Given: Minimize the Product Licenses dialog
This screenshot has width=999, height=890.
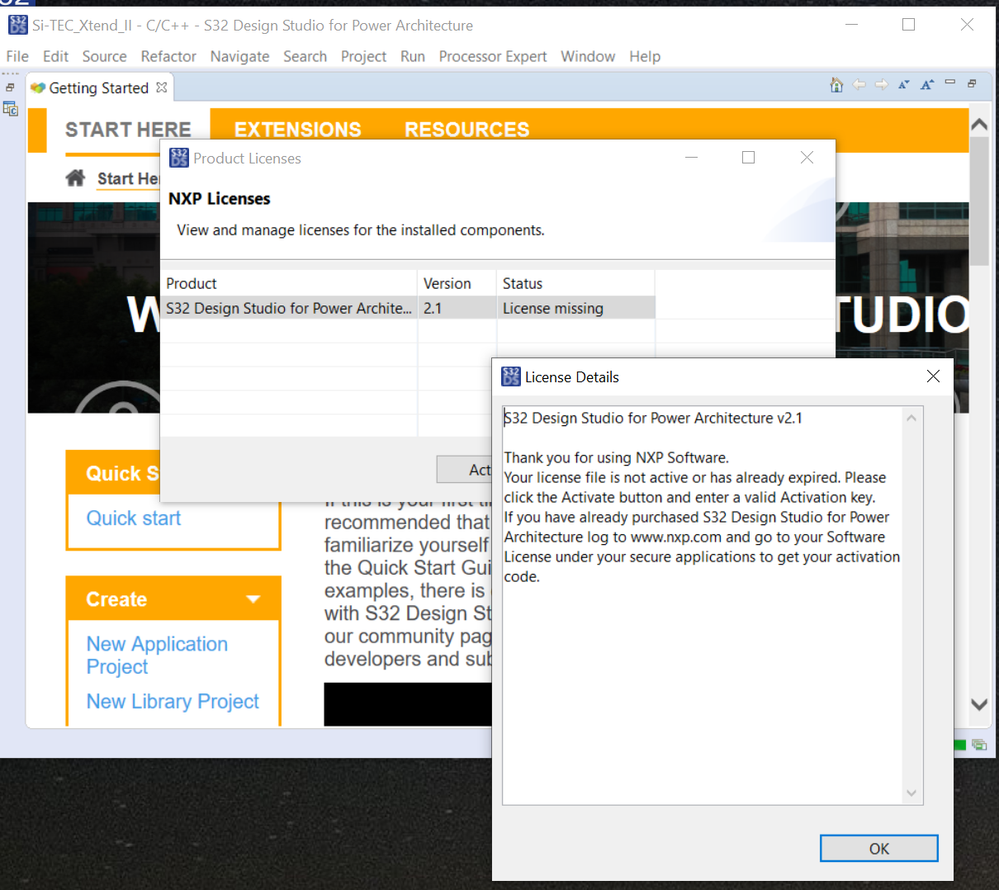Looking at the screenshot, I should (691, 157).
